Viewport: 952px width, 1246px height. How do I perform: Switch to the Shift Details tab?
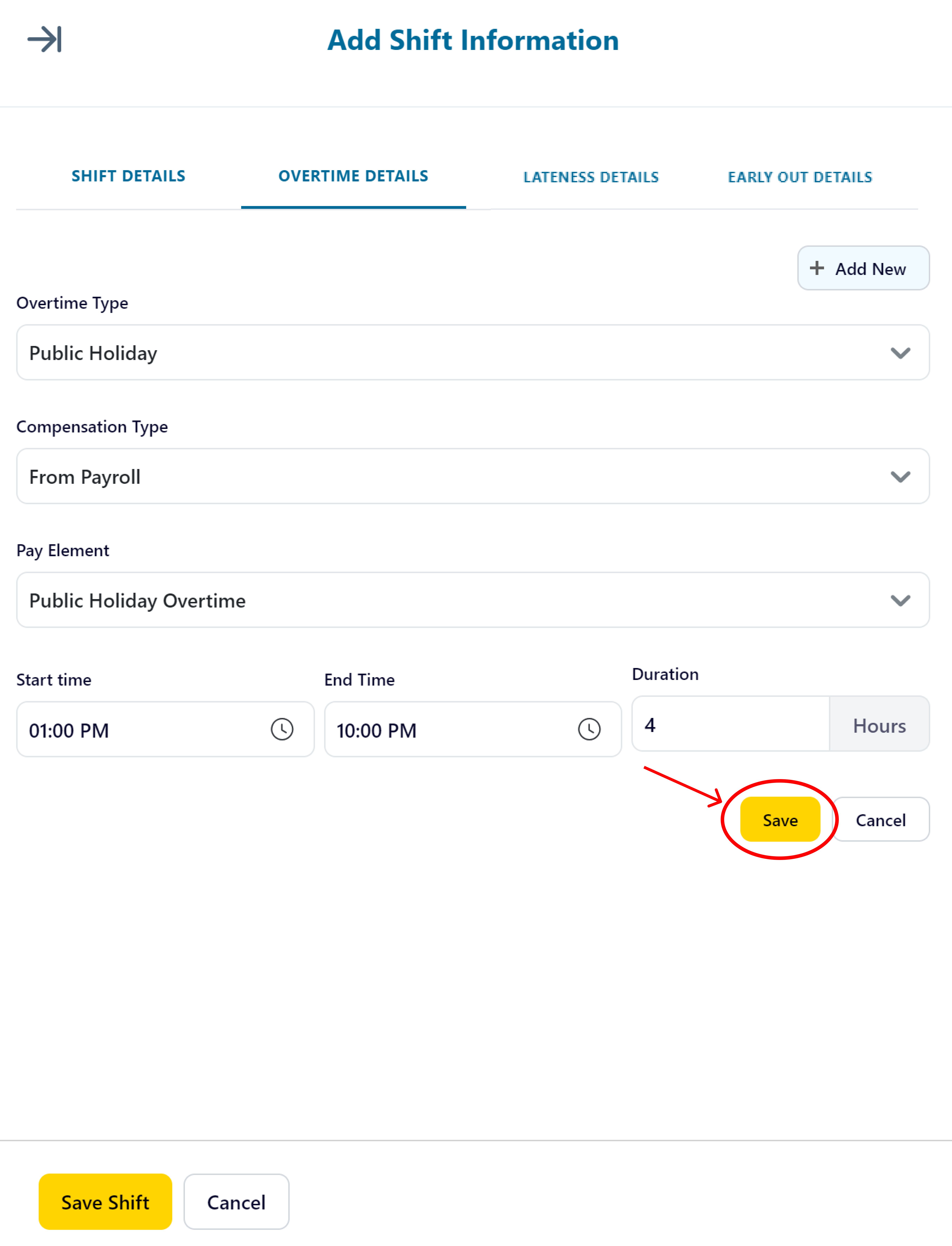click(128, 176)
